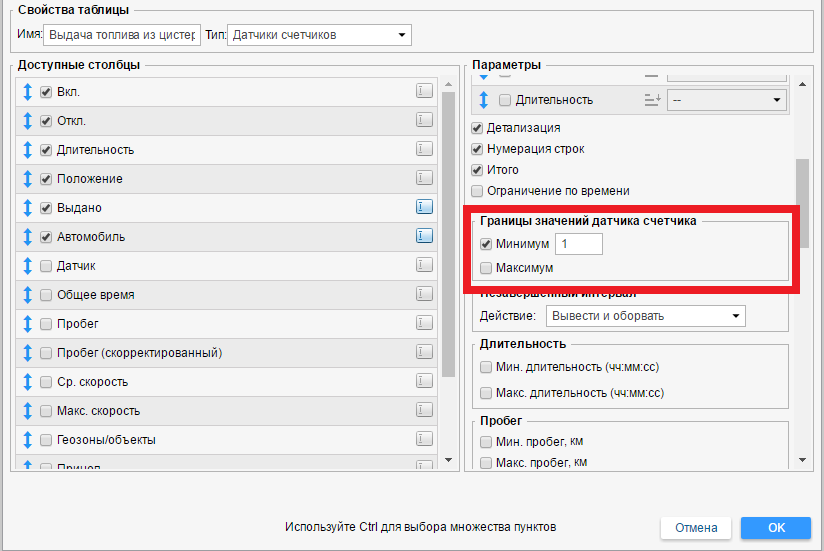Click sort order icon in Длительность parameter row
This screenshot has width=824, height=551.
[653, 100]
